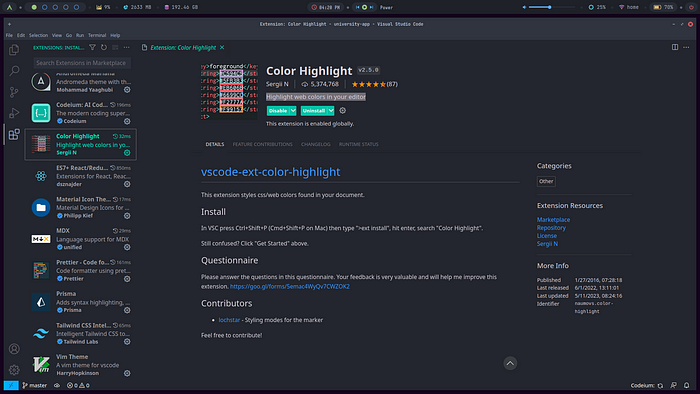Open the Explorer view in activity bar
700x394 pixels.
[14, 50]
